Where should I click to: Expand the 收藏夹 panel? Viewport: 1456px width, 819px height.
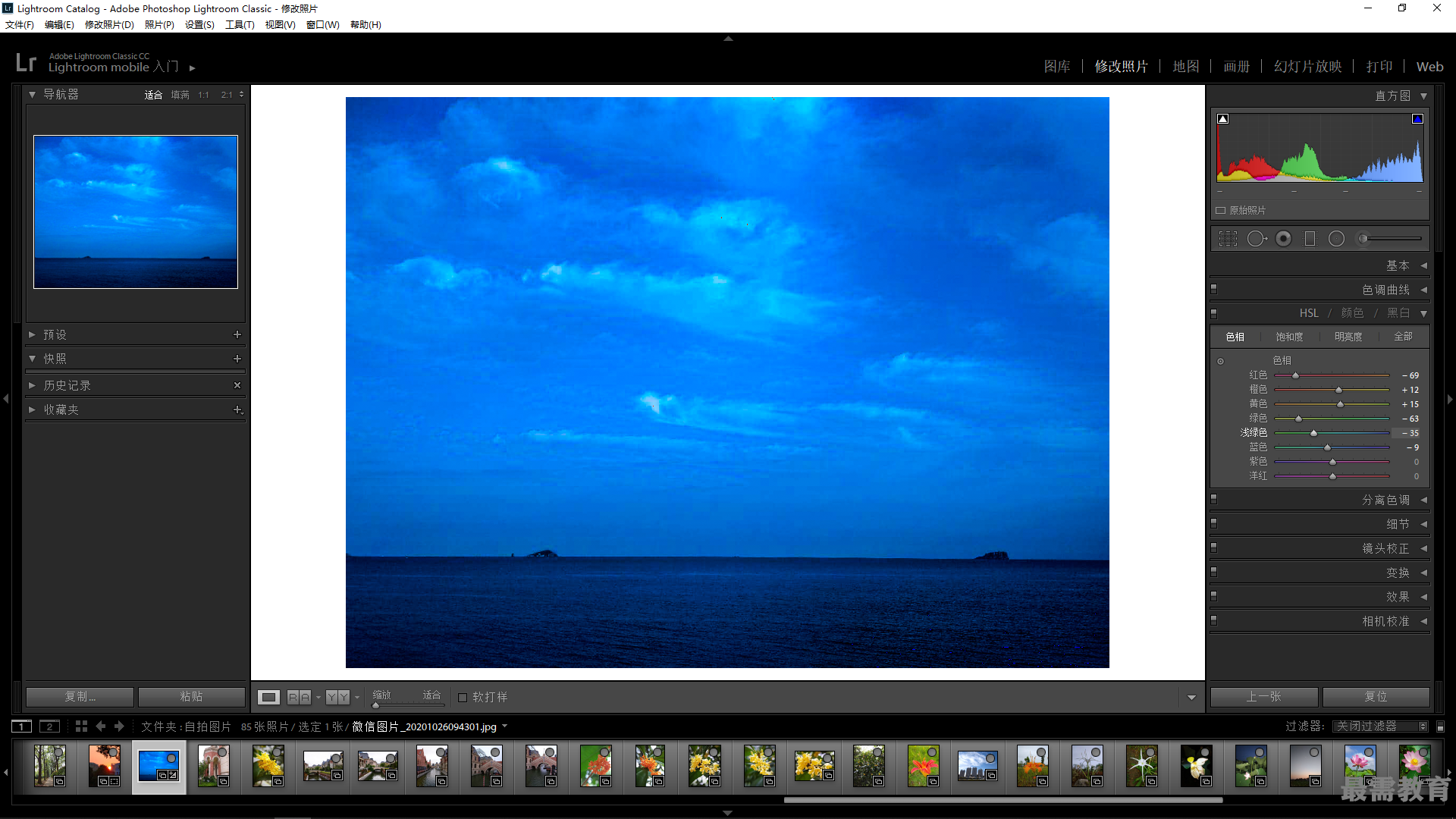point(32,409)
